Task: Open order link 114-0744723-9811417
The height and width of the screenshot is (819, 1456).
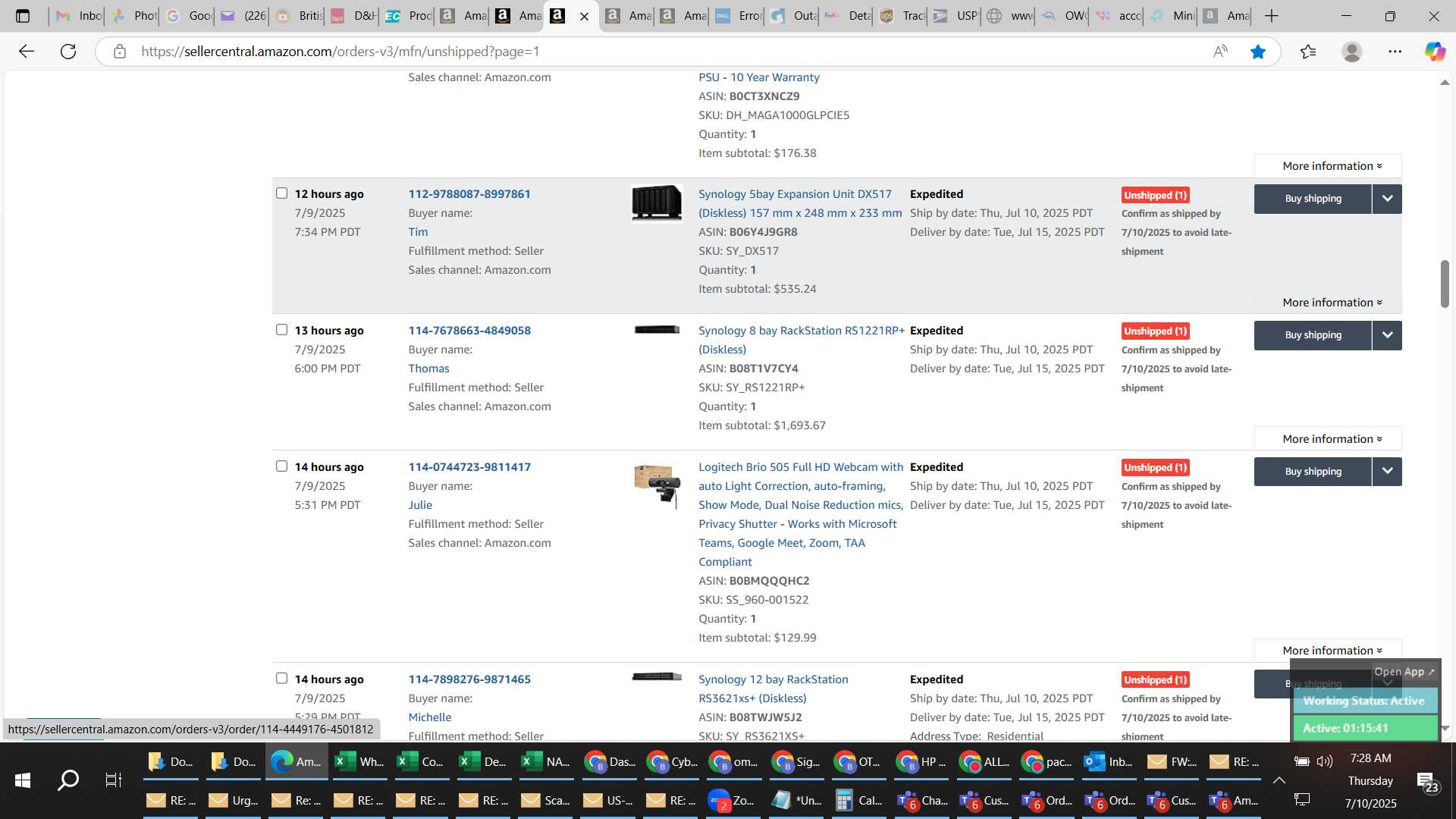Action: 469,467
